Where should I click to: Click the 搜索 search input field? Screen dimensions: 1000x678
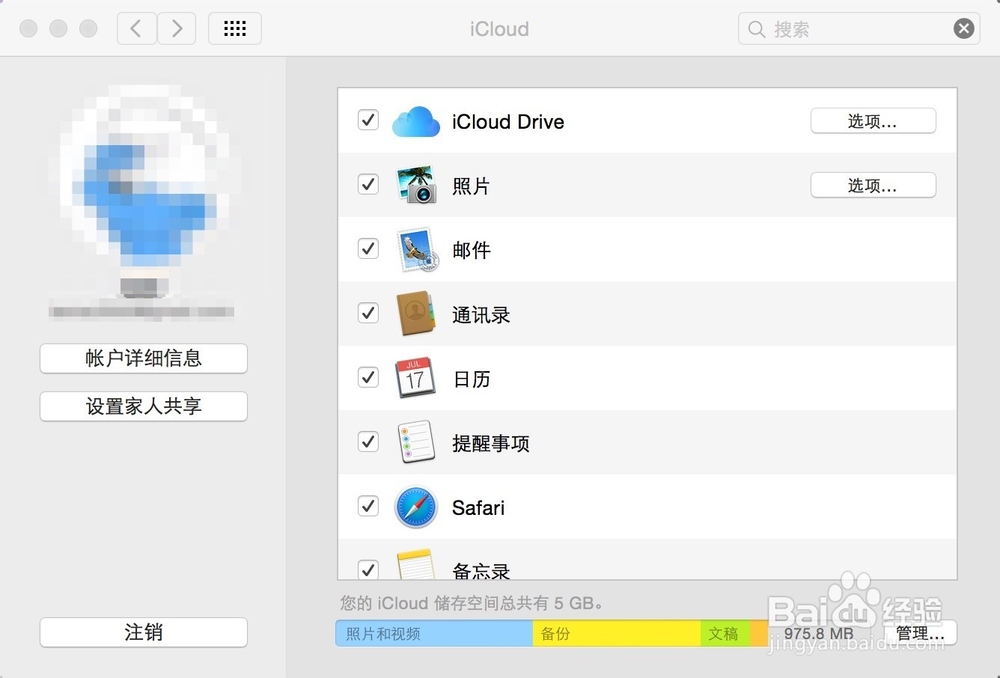click(858, 29)
